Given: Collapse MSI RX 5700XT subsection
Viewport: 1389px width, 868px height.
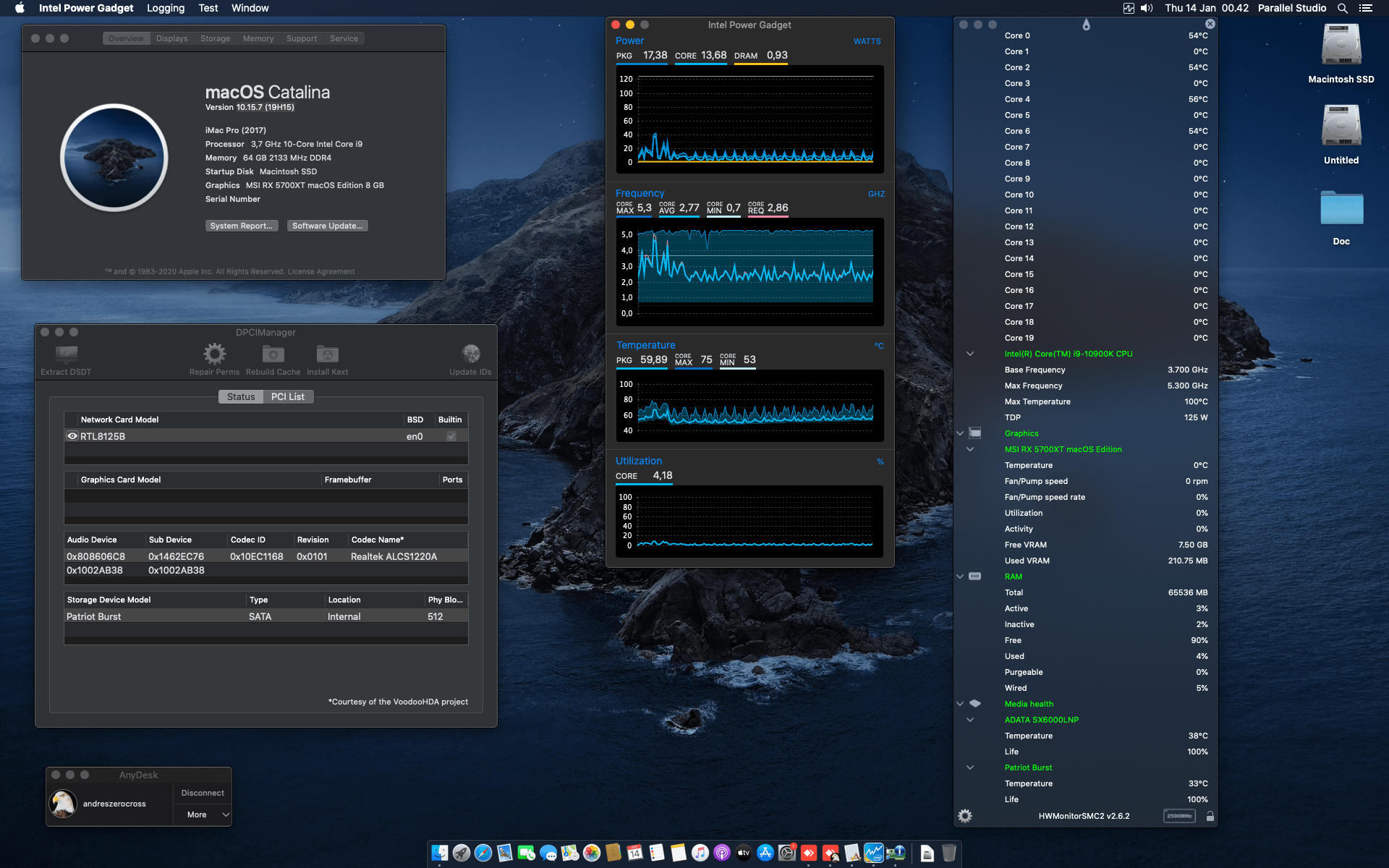Looking at the screenshot, I should click(x=970, y=449).
